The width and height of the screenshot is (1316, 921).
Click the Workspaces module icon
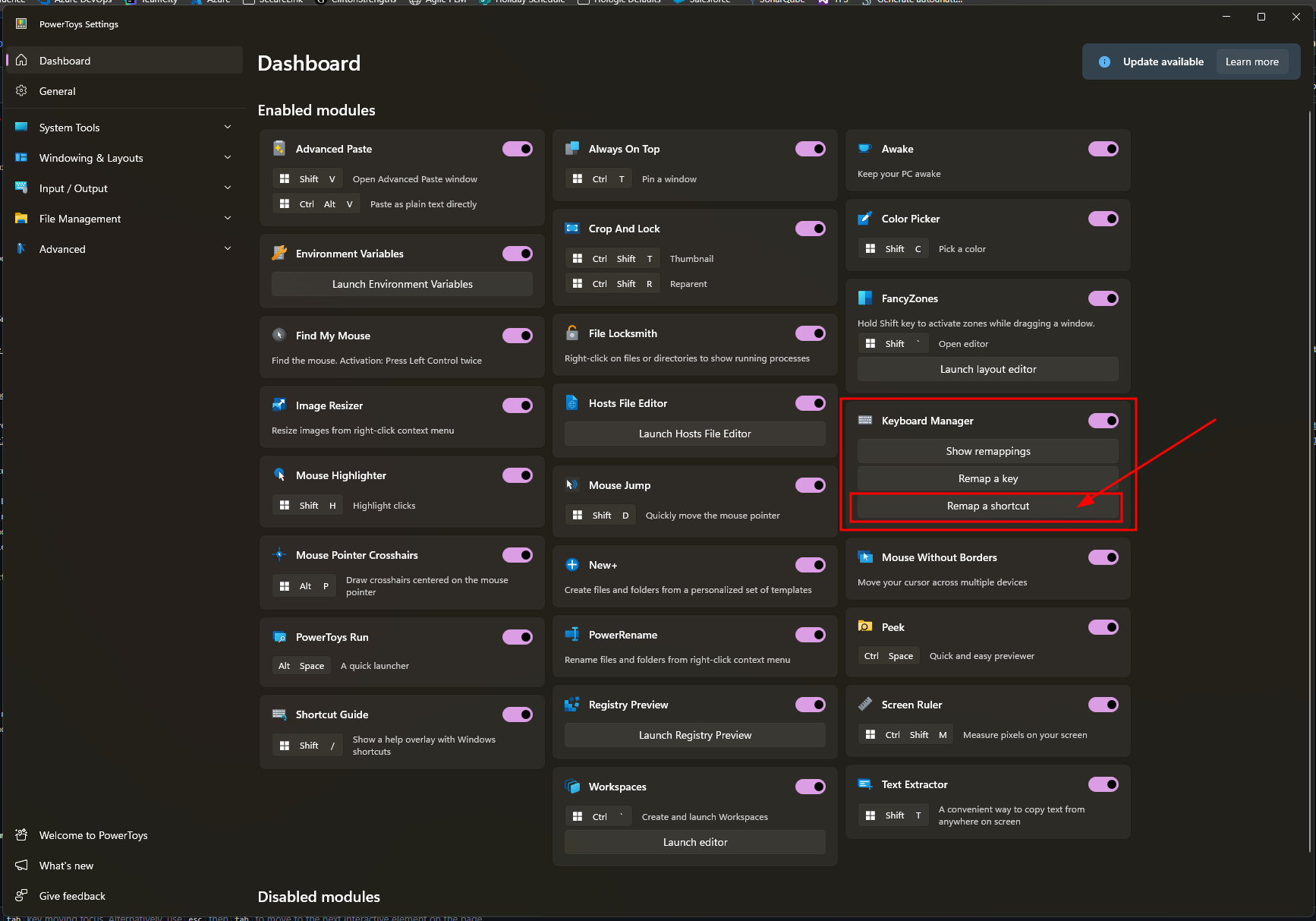572,787
